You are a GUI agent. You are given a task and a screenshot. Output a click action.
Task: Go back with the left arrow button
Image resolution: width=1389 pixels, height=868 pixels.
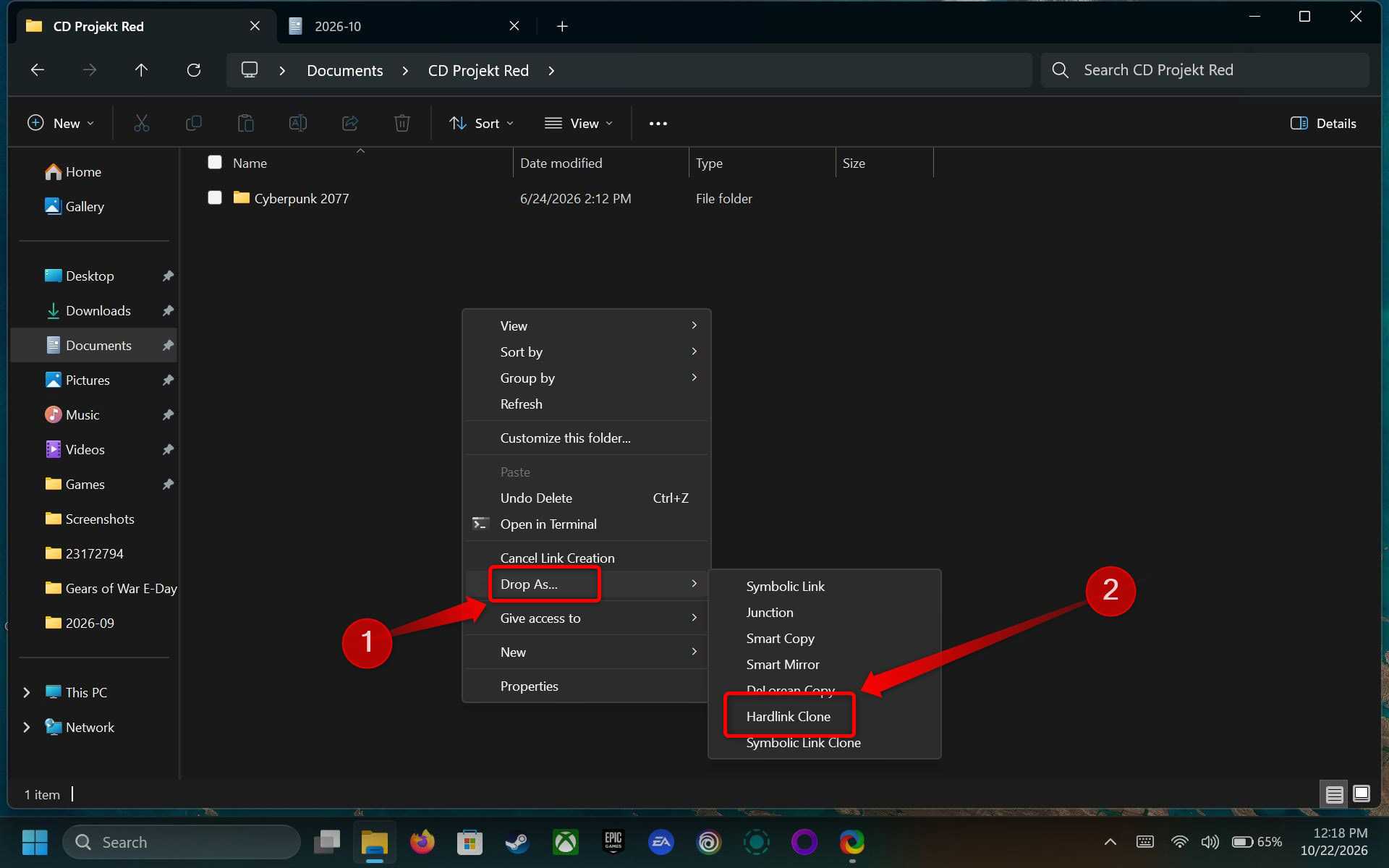click(38, 70)
